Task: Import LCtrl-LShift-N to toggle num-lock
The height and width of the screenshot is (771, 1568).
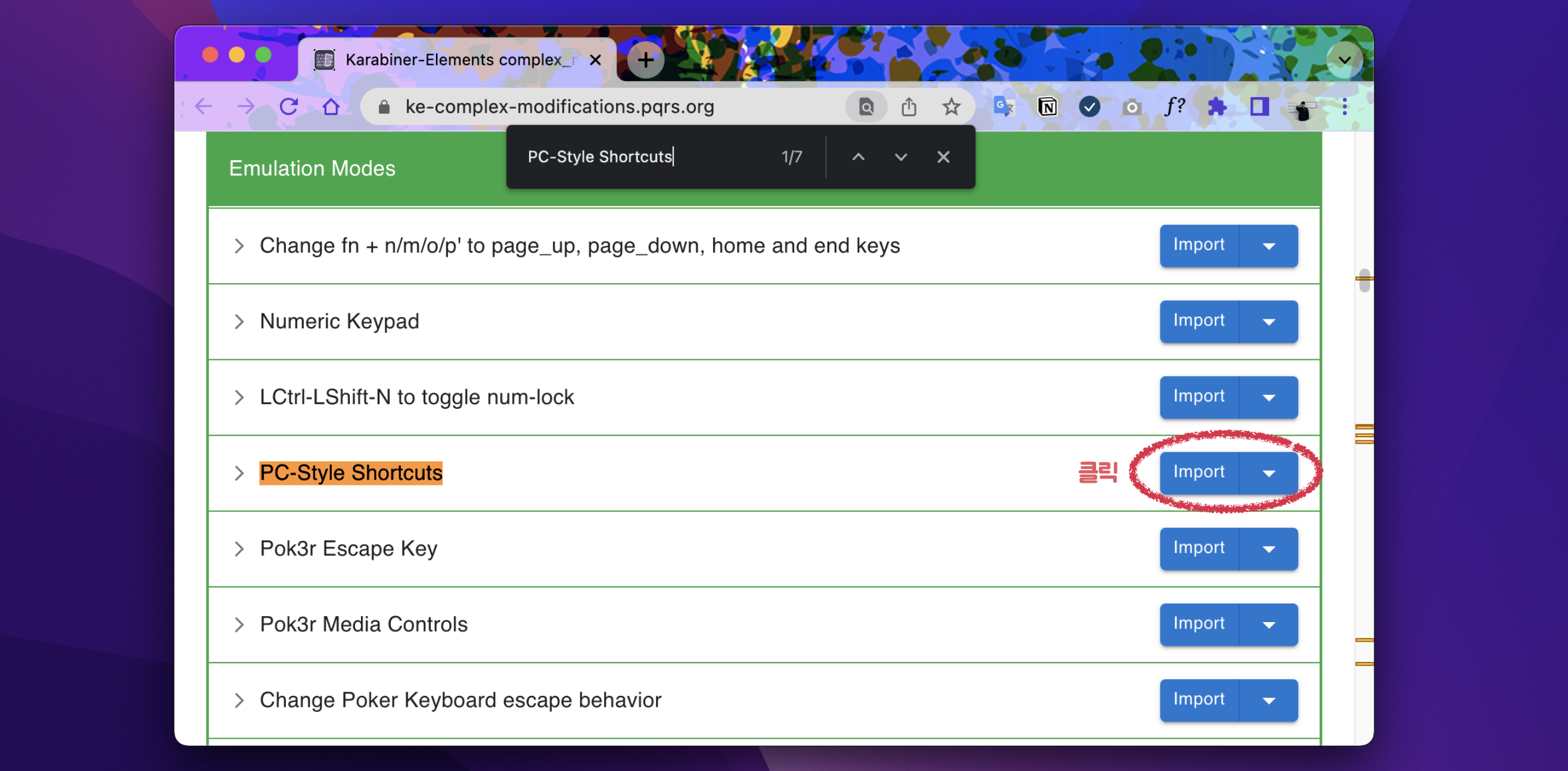Action: pos(1199,396)
